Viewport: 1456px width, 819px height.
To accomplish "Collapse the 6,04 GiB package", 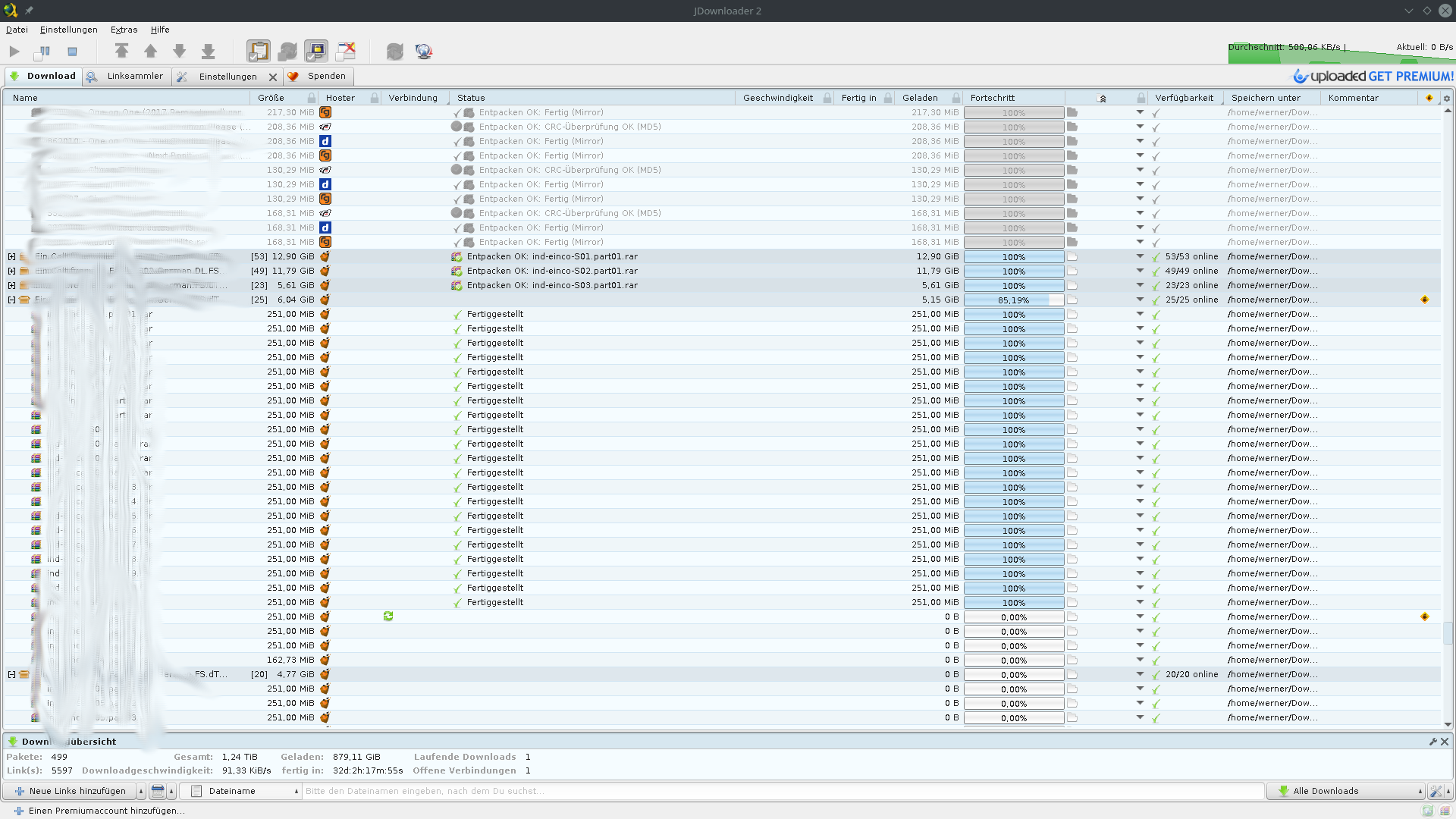I will click(11, 300).
